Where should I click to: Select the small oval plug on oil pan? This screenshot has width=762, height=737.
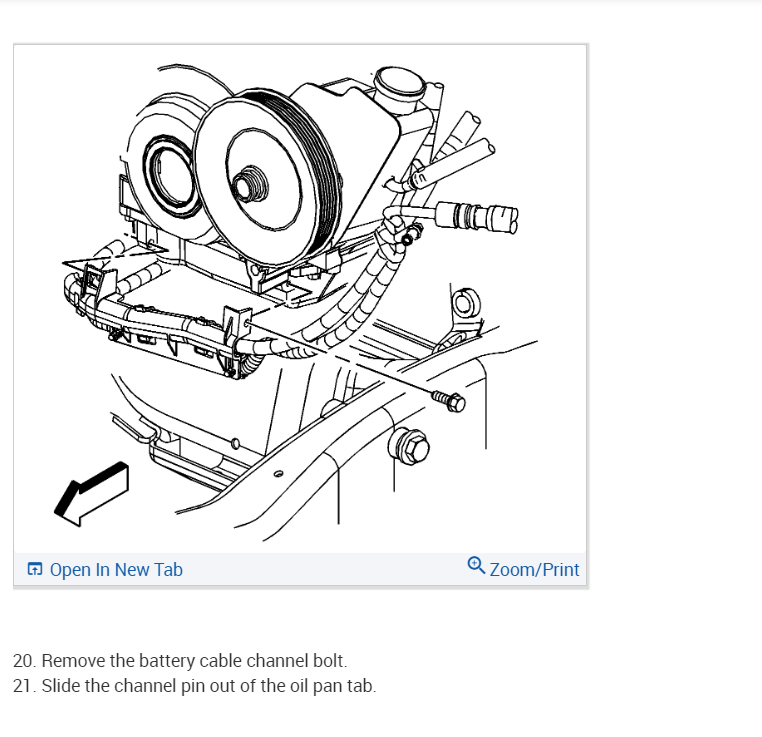click(235, 444)
